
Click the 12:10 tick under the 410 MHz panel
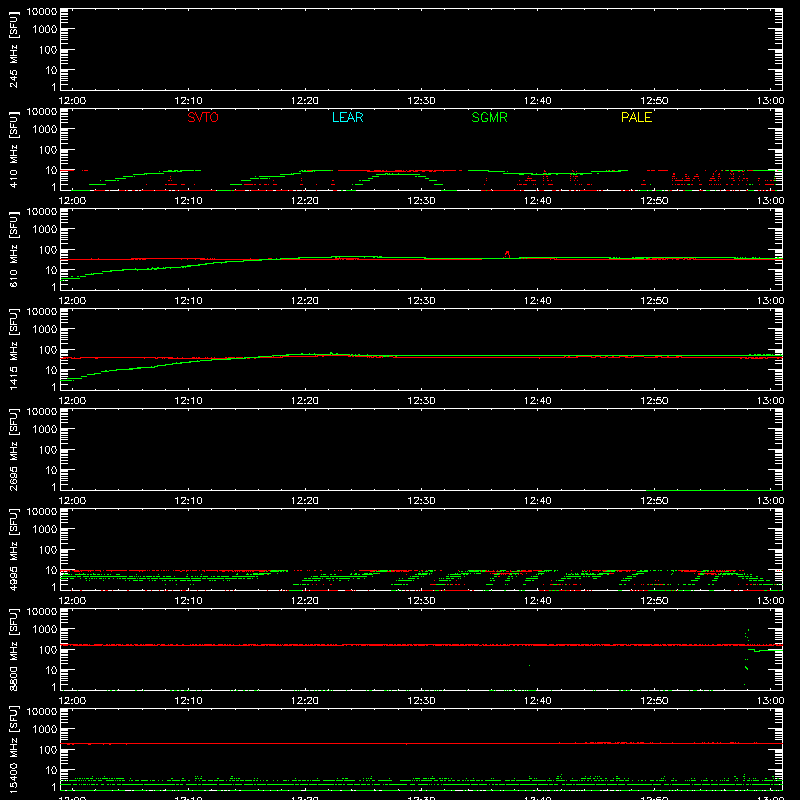[188, 201]
